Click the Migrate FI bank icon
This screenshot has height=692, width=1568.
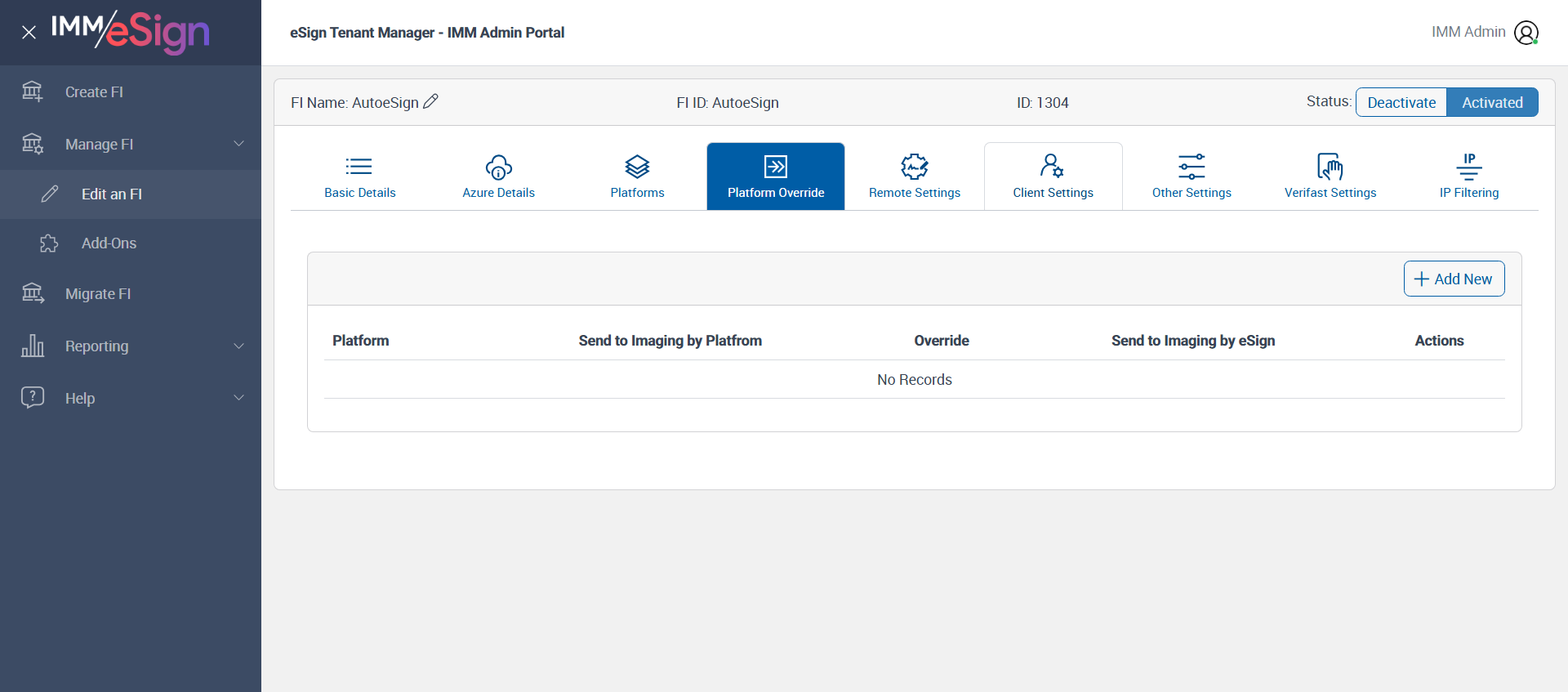33,293
